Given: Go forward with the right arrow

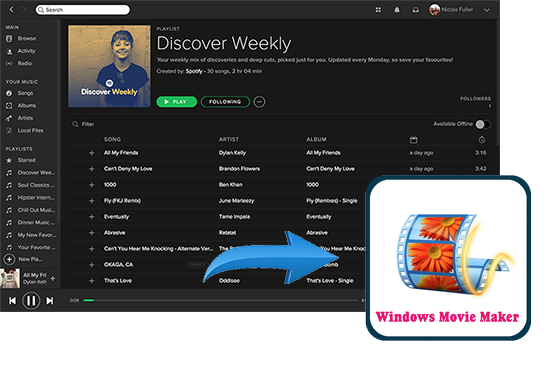Looking at the screenshot, I should coord(24,10).
